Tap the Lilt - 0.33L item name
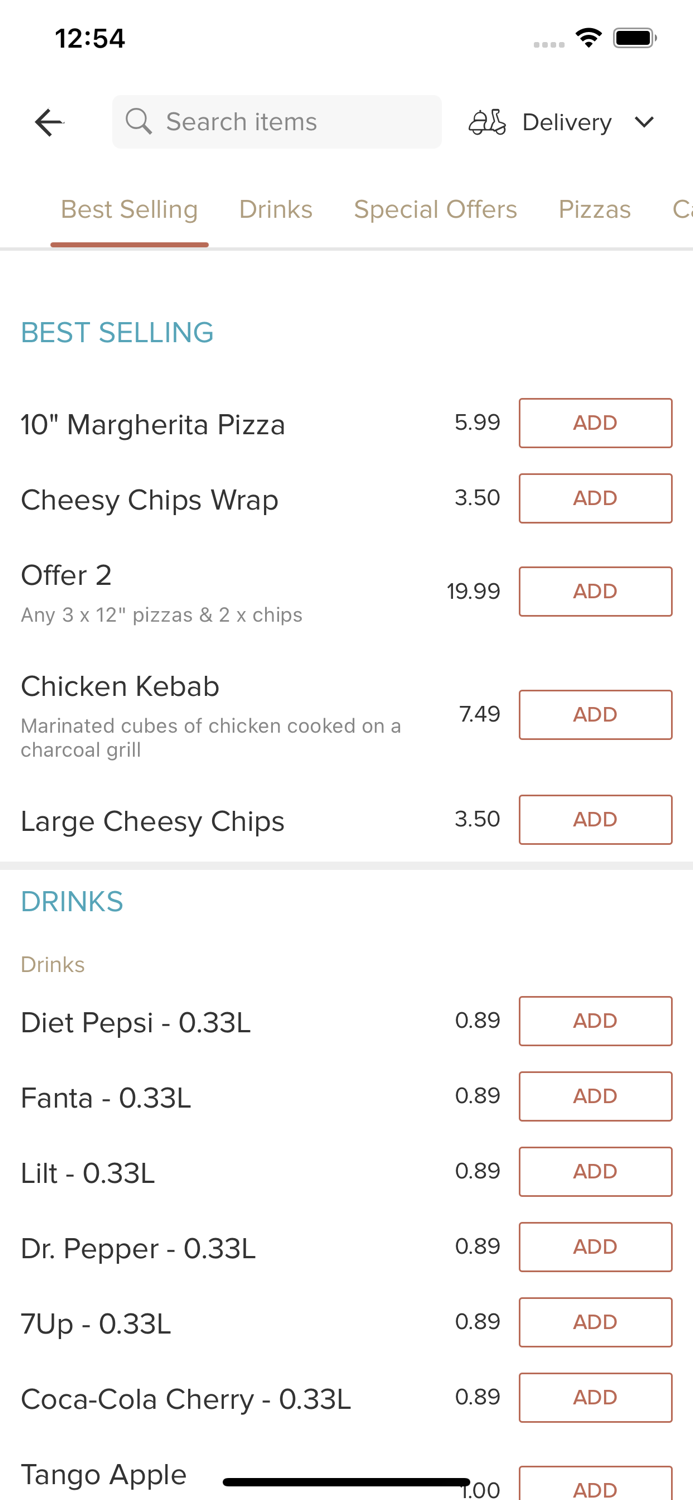The image size is (693, 1500). 88,1173
